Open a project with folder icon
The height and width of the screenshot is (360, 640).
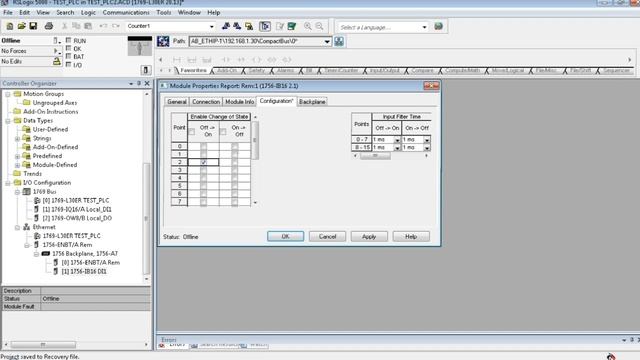pos(21,26)
